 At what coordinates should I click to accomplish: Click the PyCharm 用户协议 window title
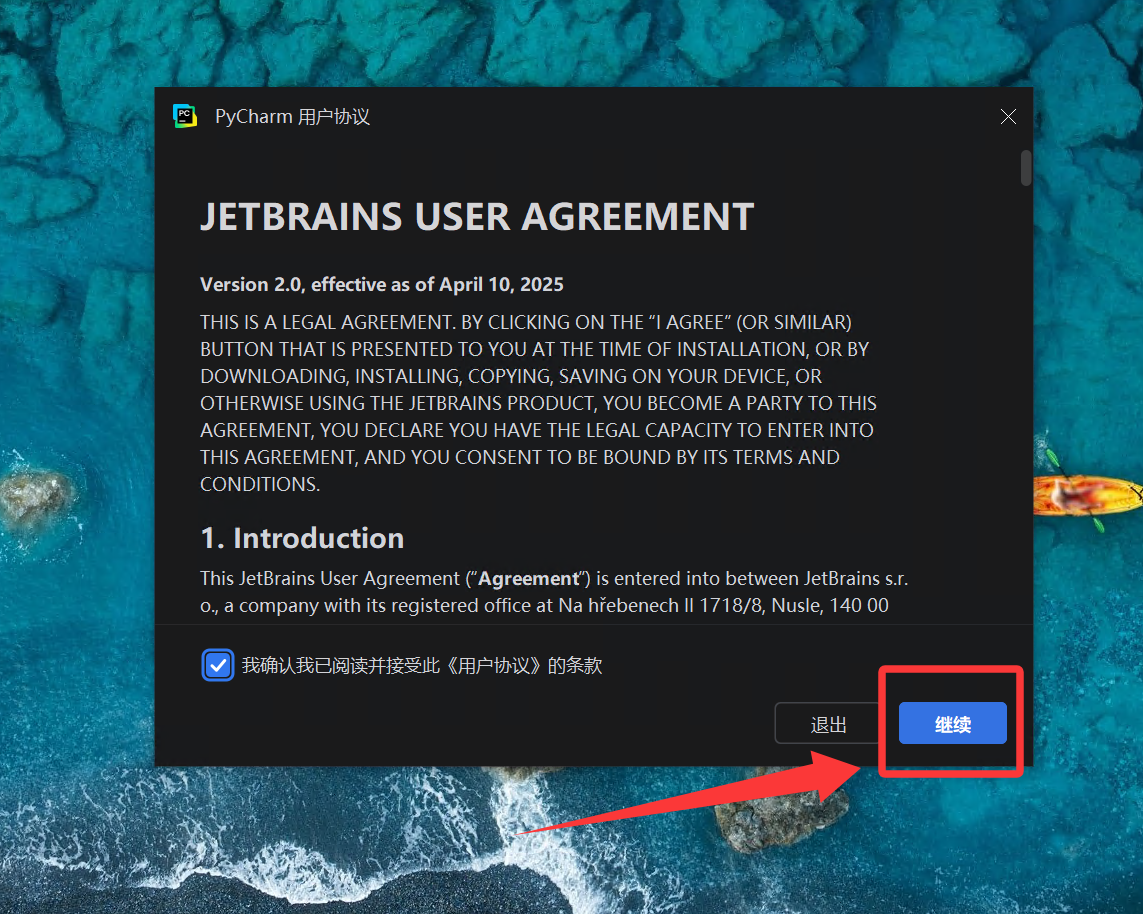pyautogui.click(x=292, y=117)
